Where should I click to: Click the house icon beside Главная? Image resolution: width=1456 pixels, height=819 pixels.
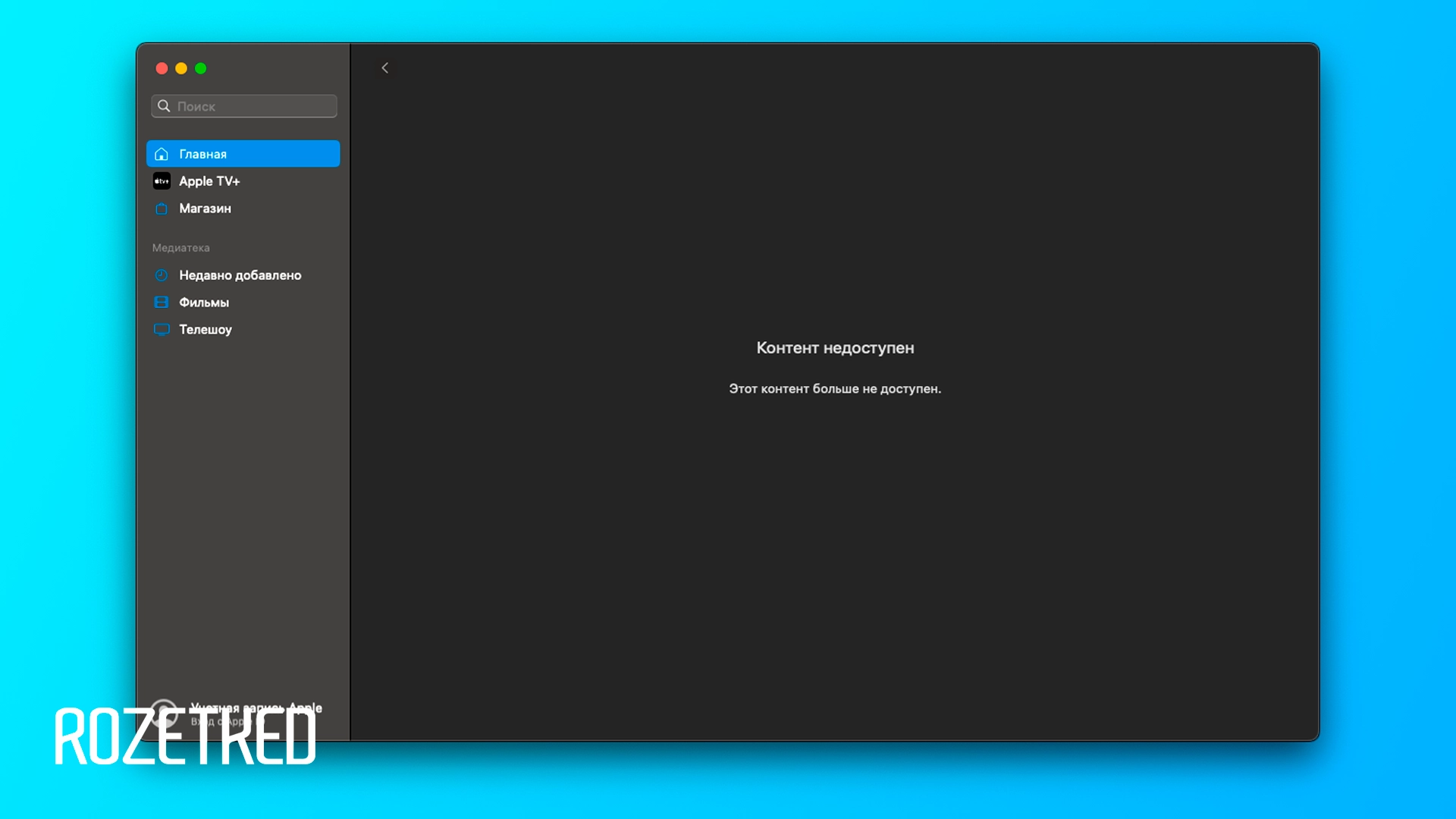162,154
